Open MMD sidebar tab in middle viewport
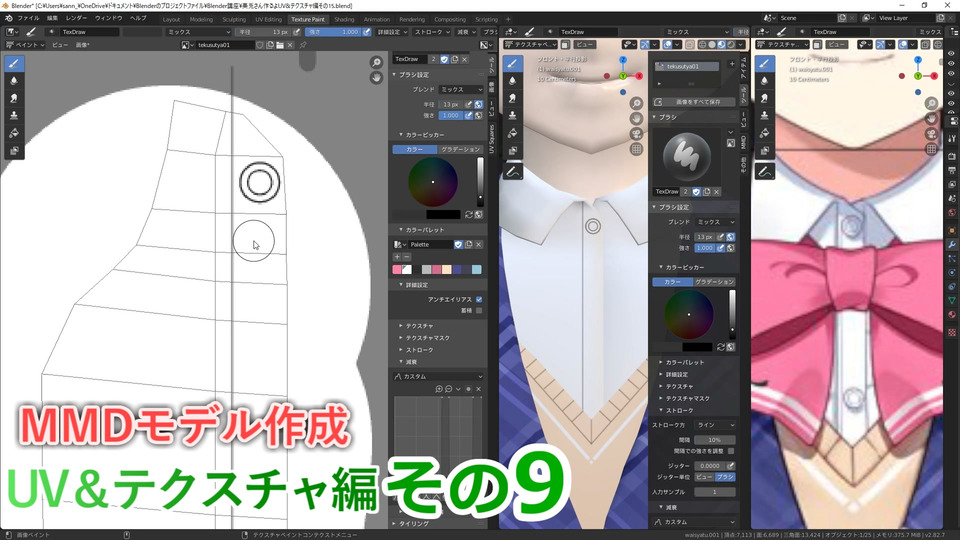This screenshot has width=960, height=540. tap(744, 143)
